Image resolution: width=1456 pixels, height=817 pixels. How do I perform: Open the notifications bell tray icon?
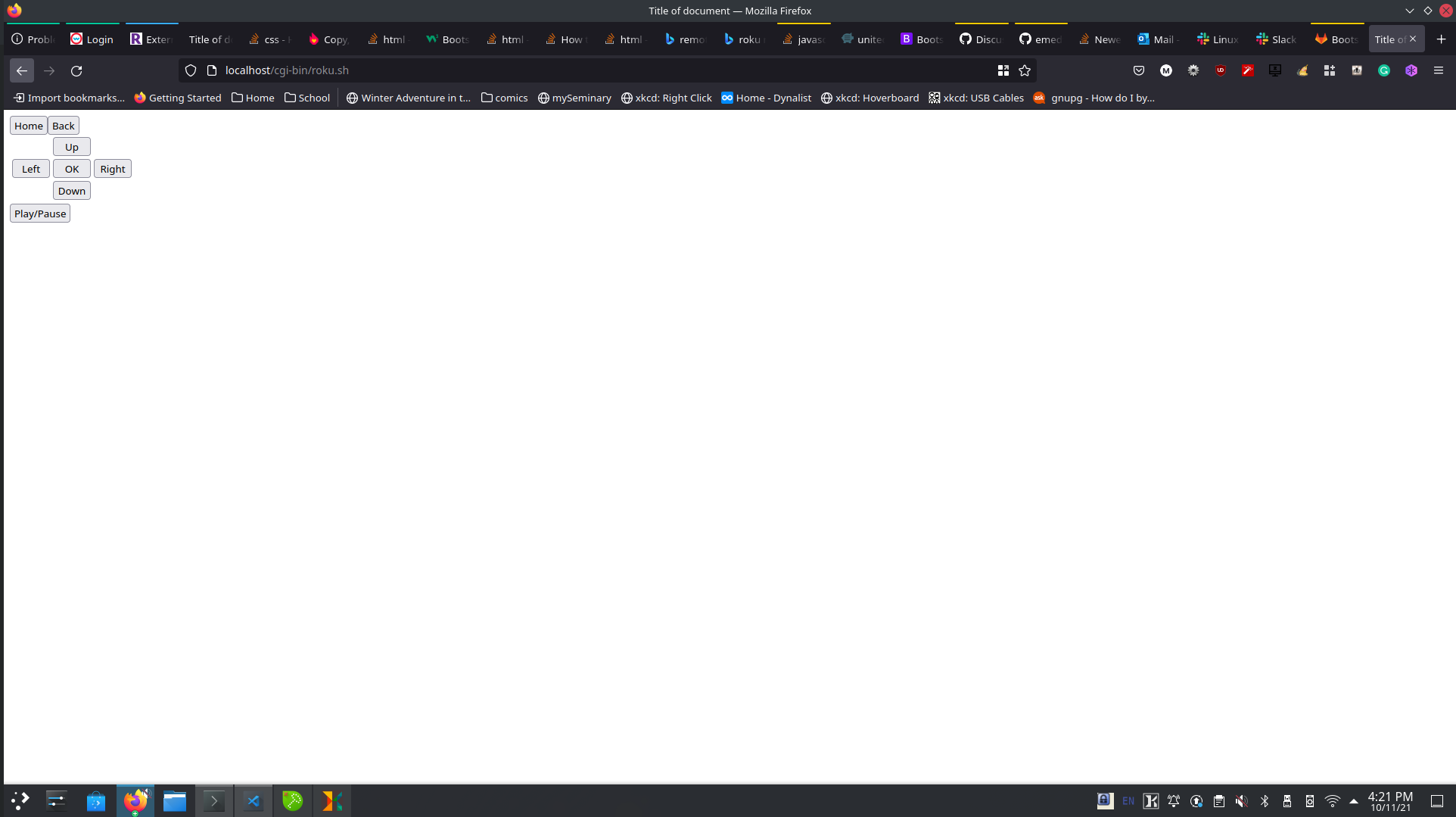tap(1174, 801)
